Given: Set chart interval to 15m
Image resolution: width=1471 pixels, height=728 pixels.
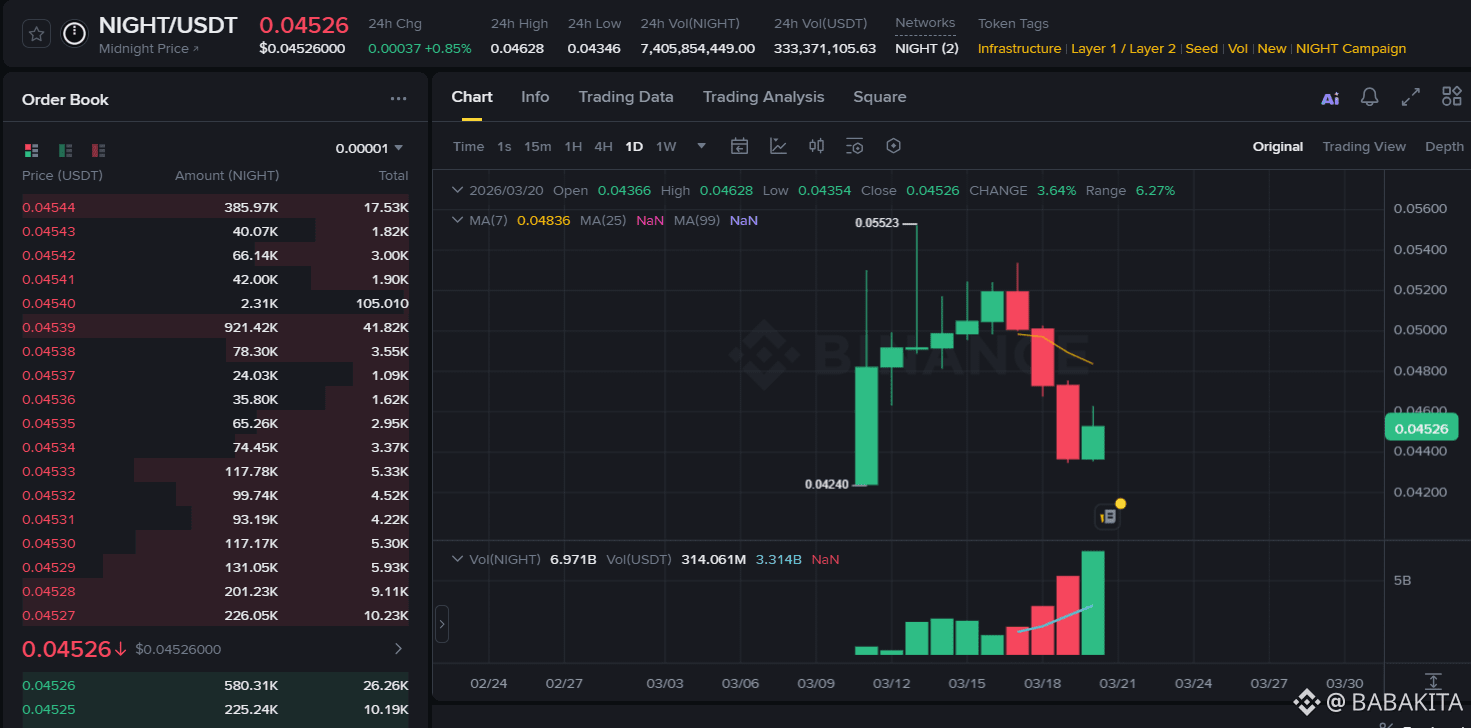Looking at the screenshot, I should pos(538,146).
